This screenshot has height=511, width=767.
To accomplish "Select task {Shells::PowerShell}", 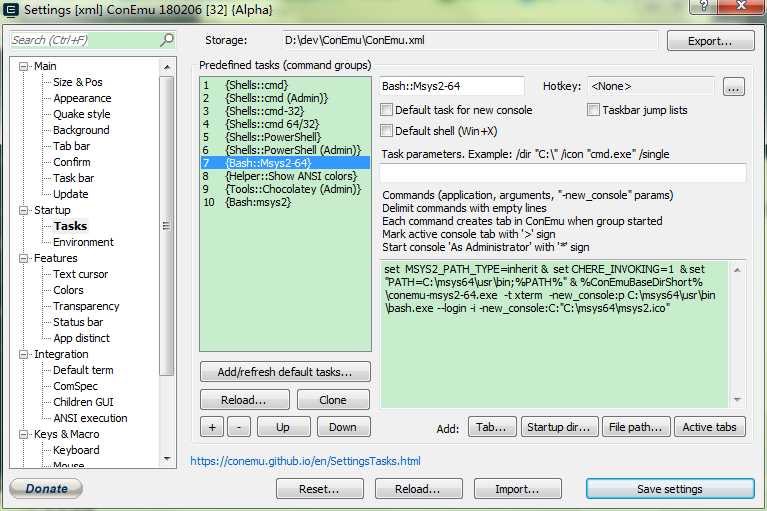I will tap(285, 137).
